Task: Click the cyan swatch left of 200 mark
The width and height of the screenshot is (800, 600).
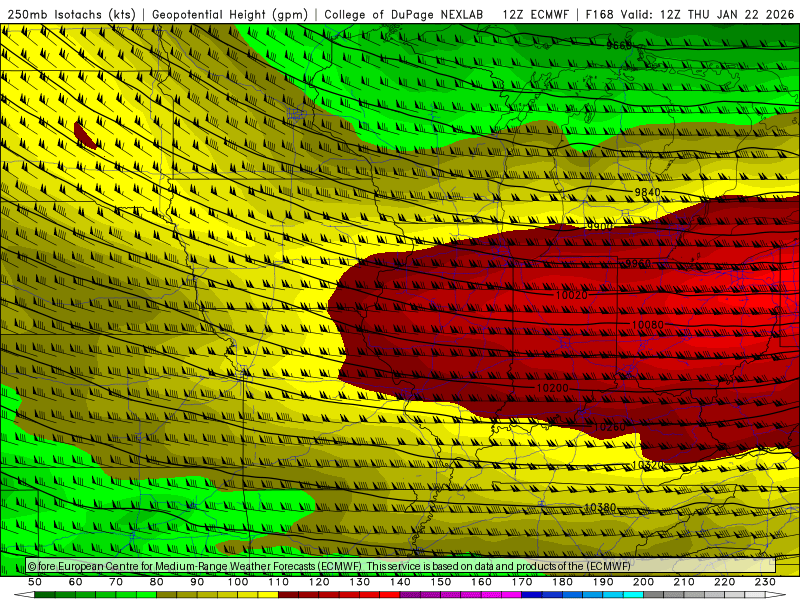Action: (634, 595)
